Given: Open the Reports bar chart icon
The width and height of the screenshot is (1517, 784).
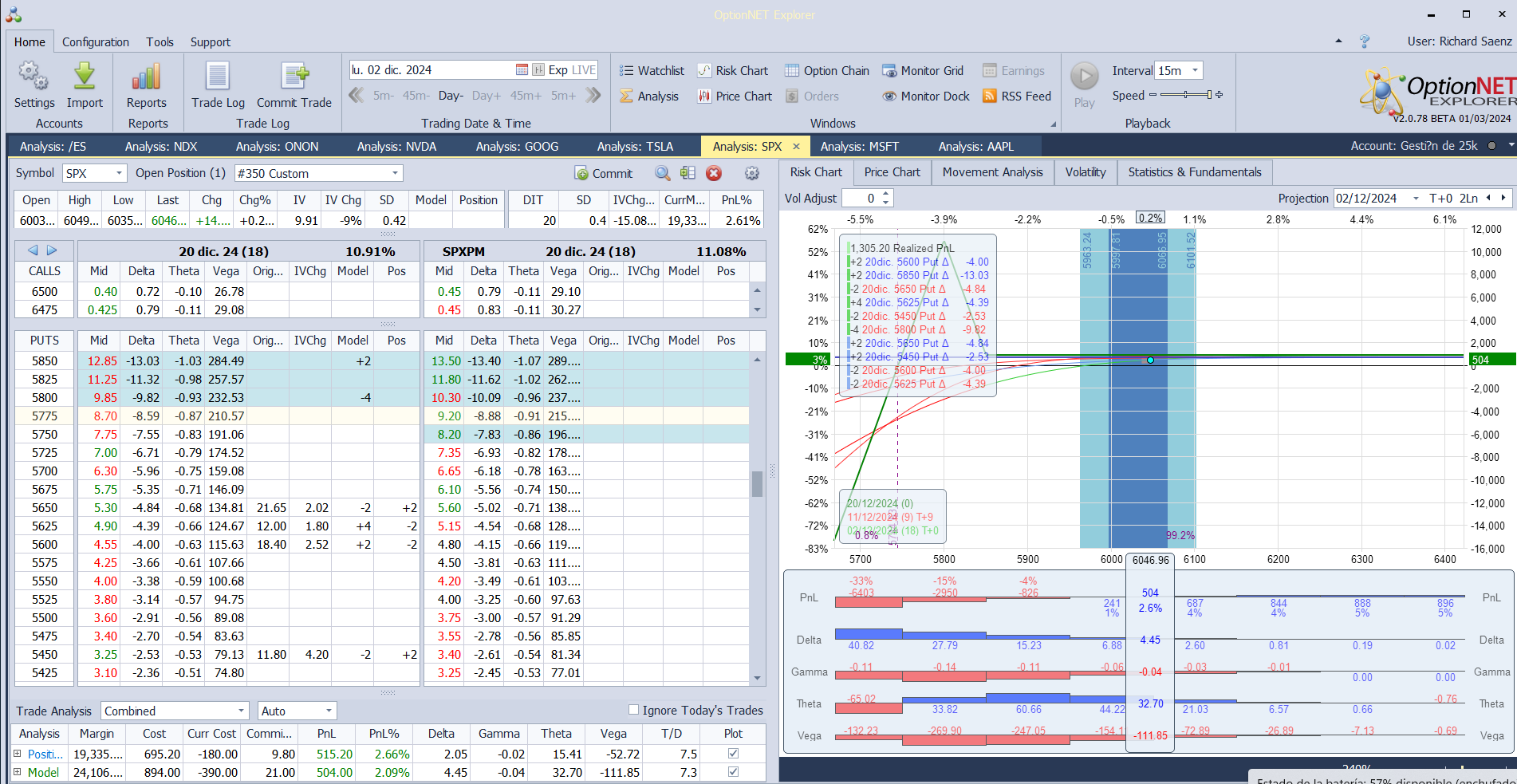Looking at the screenshot, I should (x=147, y=77).
